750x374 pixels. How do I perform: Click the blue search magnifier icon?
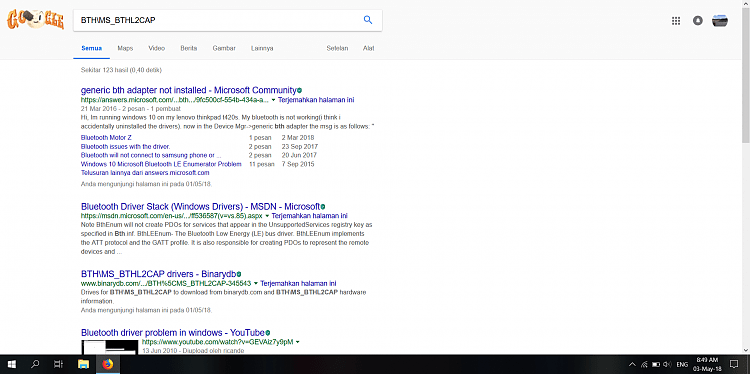tap(368, 20)
